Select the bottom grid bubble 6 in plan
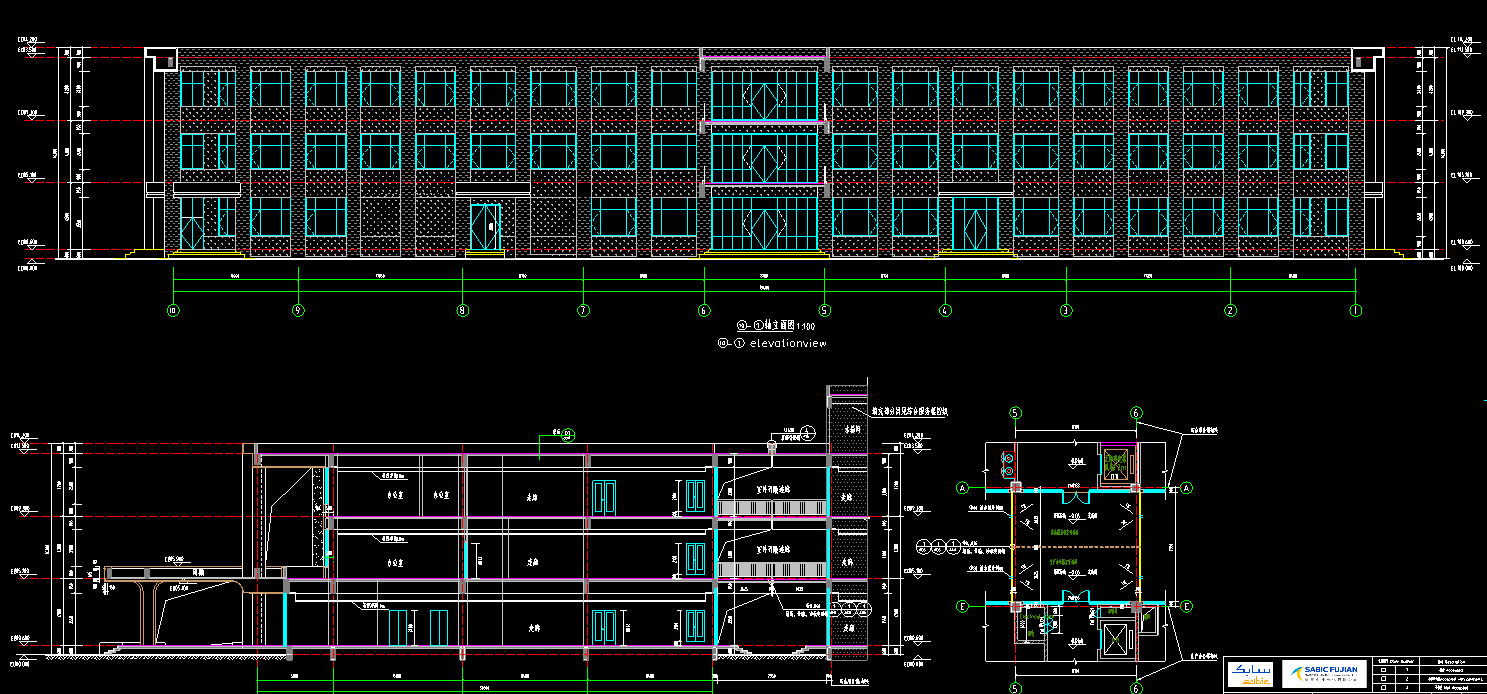This screenshot has height=694, width=1487. click(1136, 688)
